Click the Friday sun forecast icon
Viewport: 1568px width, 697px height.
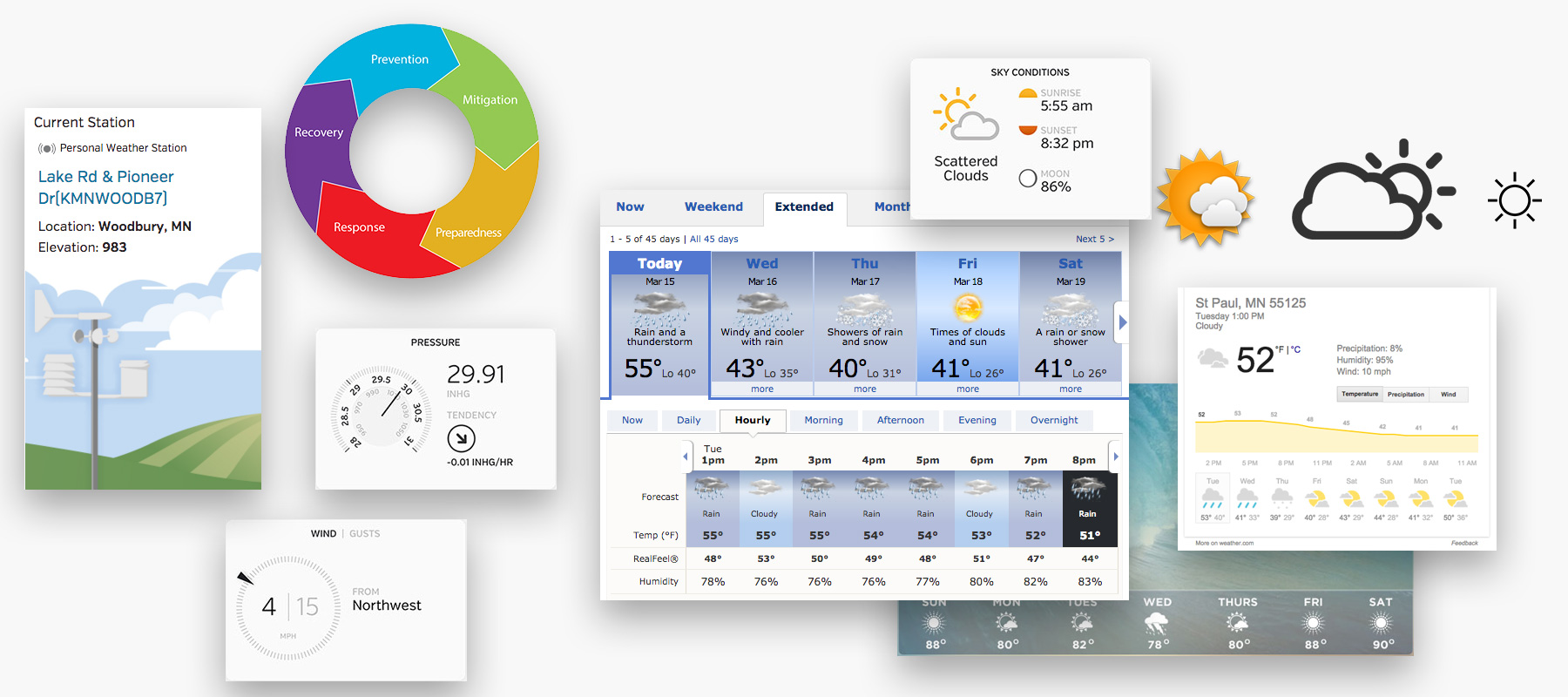pos(968,308)
